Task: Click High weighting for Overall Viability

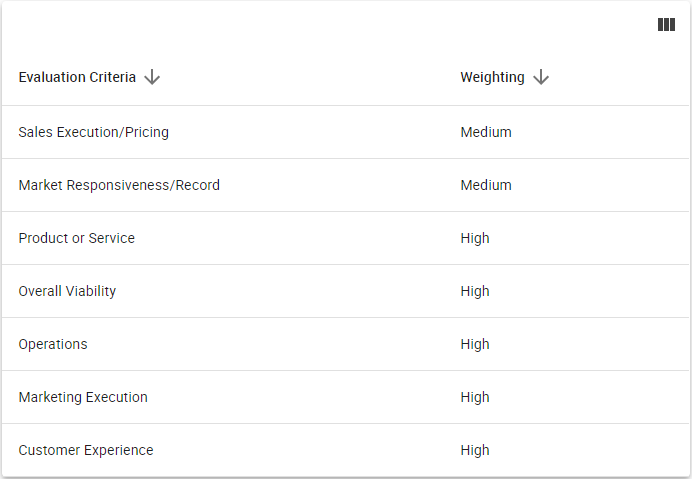Action: tap(475, 291)
